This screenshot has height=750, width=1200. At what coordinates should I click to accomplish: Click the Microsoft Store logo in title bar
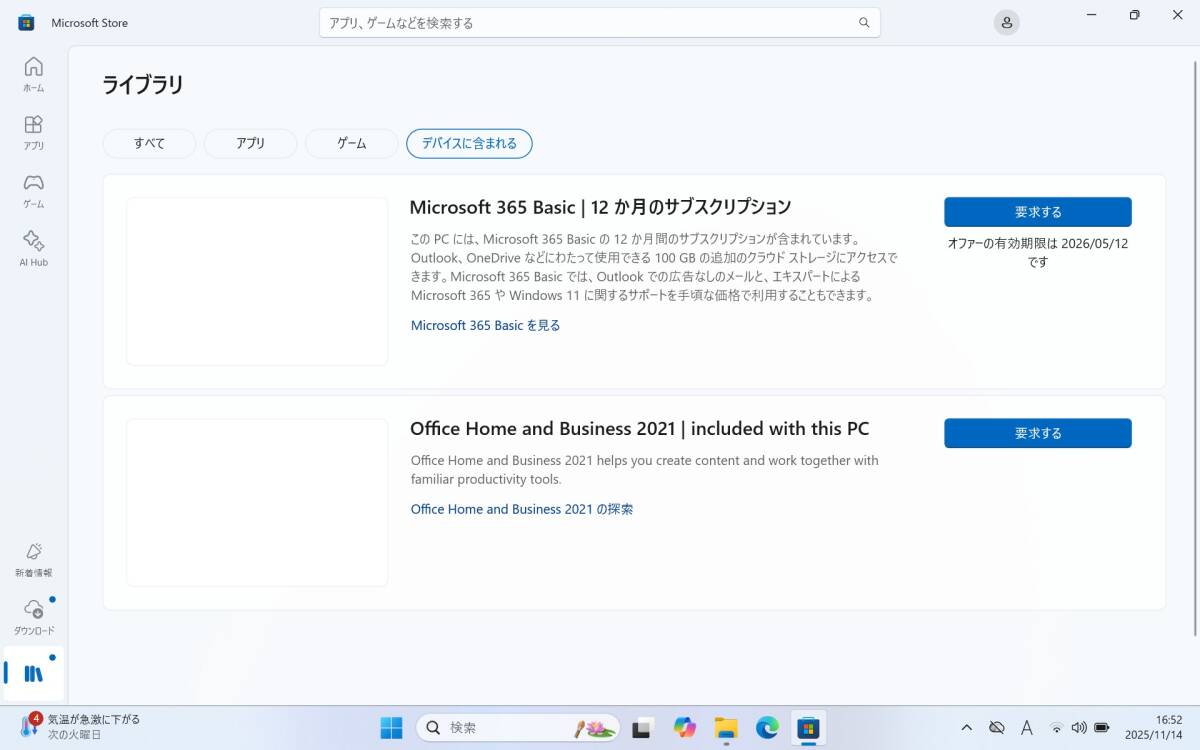coord(26,22)
